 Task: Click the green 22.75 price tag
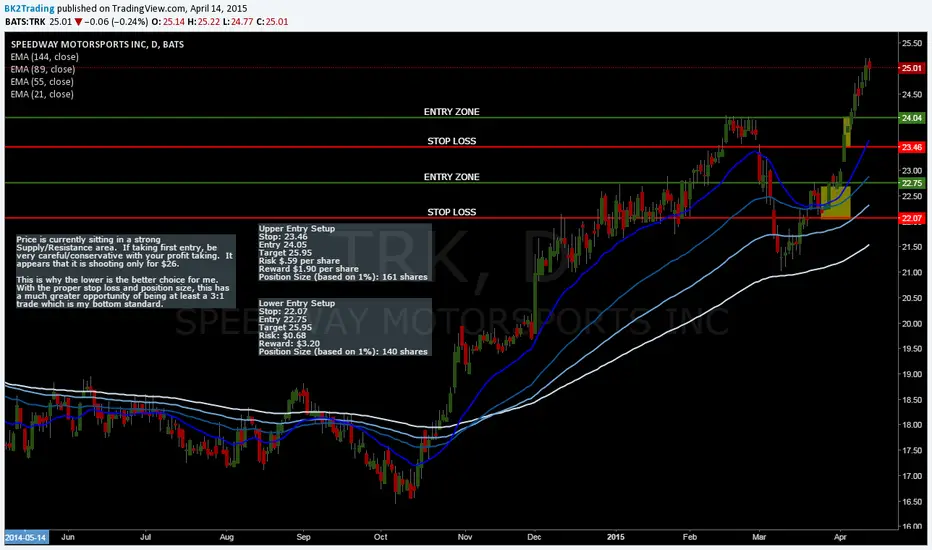(x=912, y=183)
